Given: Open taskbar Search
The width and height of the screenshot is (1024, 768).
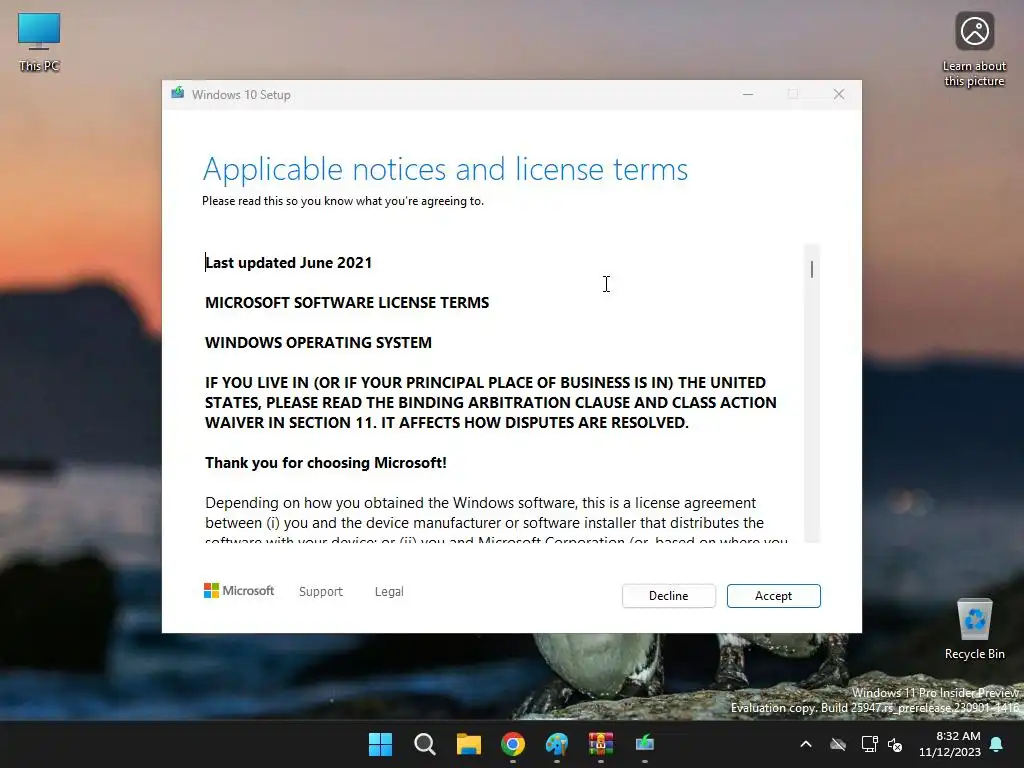Looking at the screenshot, I should tap(424, 744).
